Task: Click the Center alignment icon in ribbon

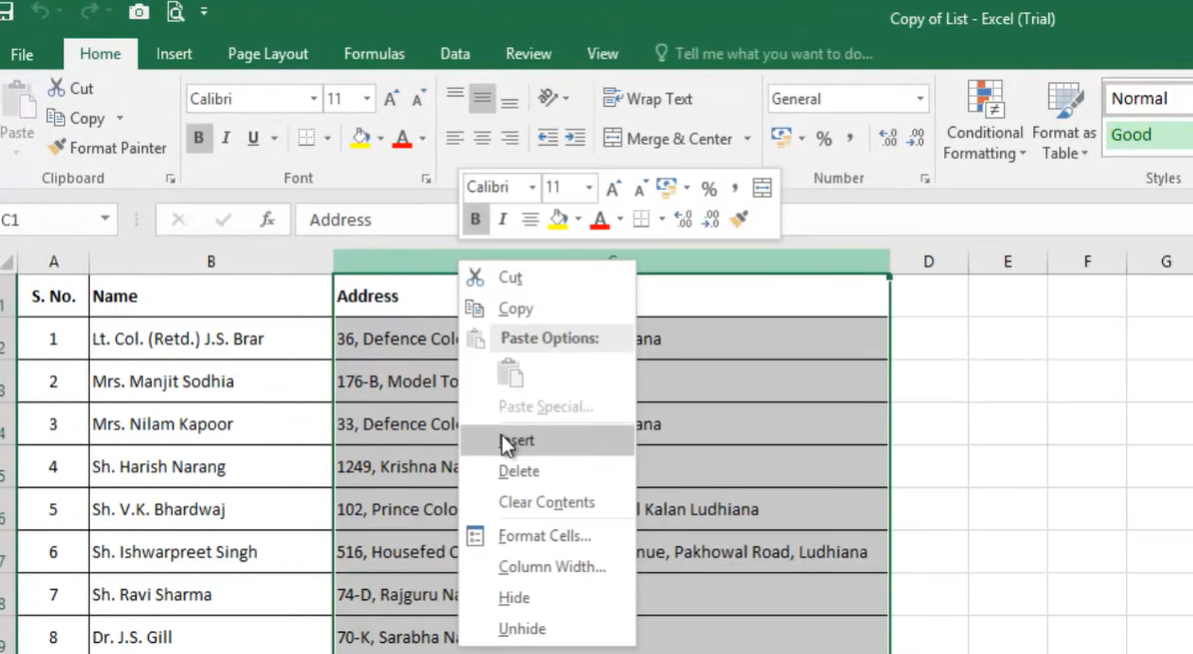Action: [482, 138]
